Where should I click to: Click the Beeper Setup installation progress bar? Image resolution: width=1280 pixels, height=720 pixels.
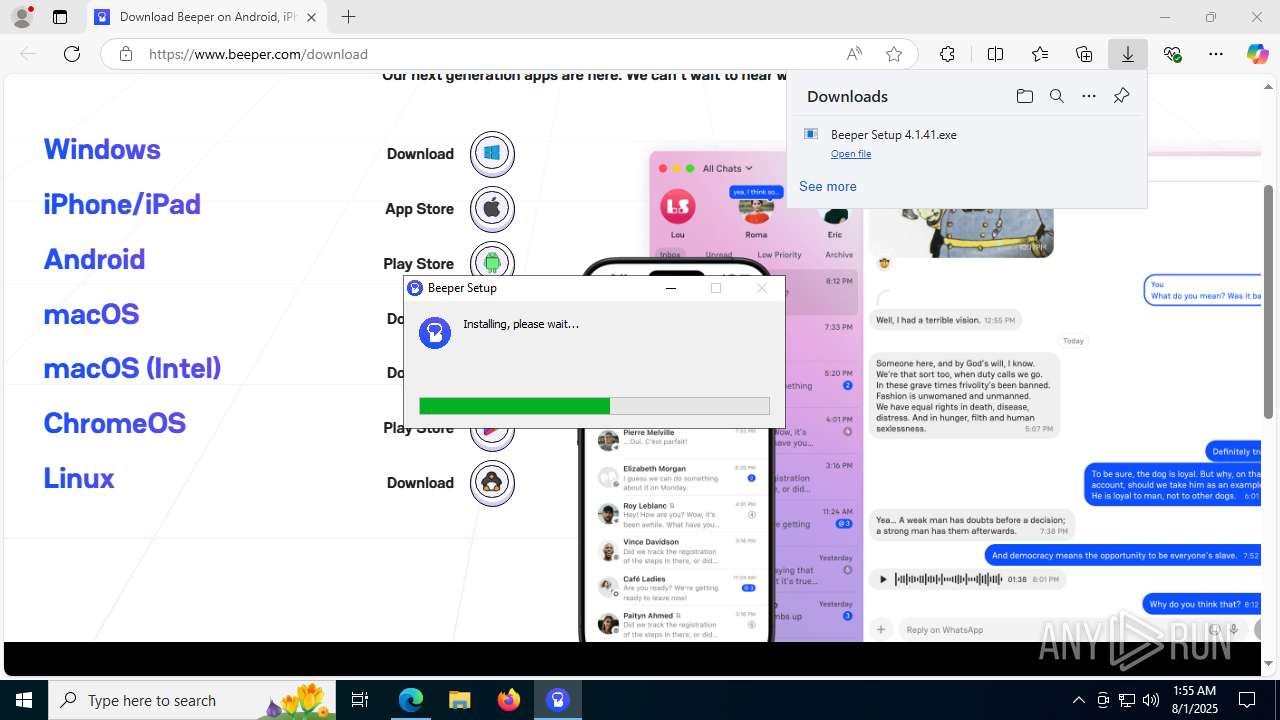594,406
